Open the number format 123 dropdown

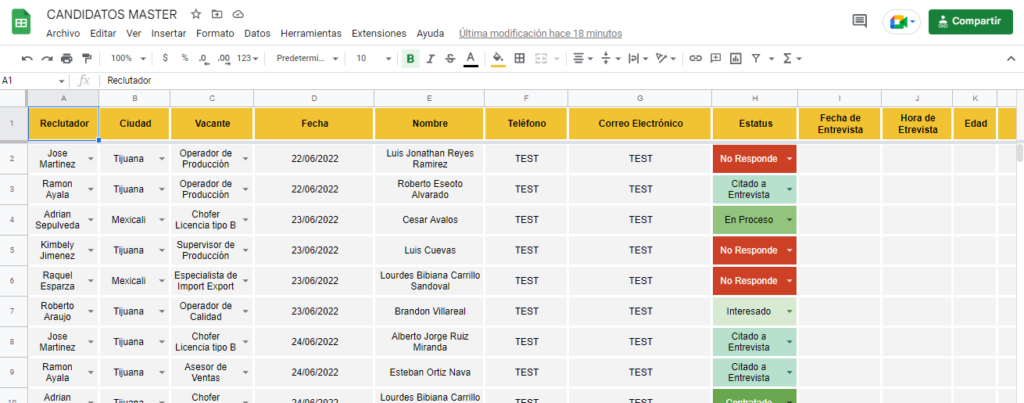pyautogui.click(x=248, y=59)
